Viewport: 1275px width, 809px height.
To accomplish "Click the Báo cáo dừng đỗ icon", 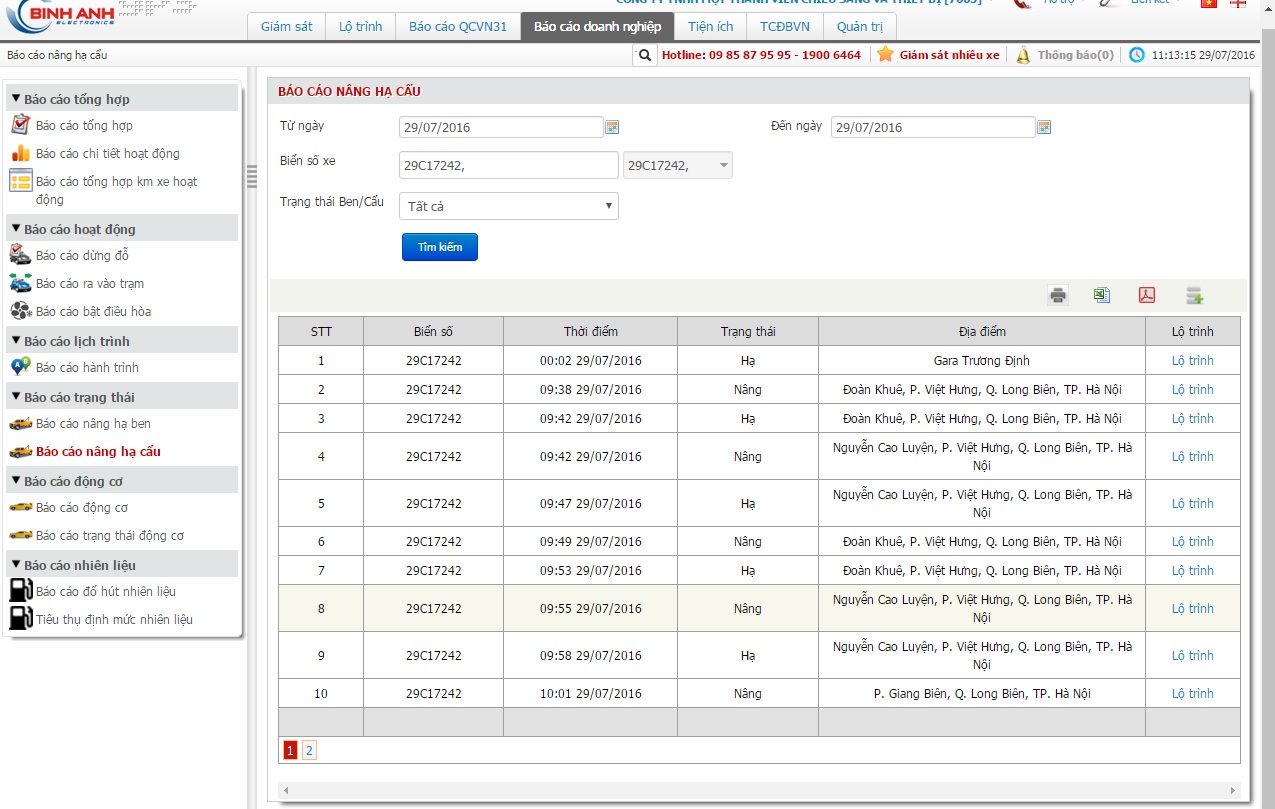I will tap(20, 255).
